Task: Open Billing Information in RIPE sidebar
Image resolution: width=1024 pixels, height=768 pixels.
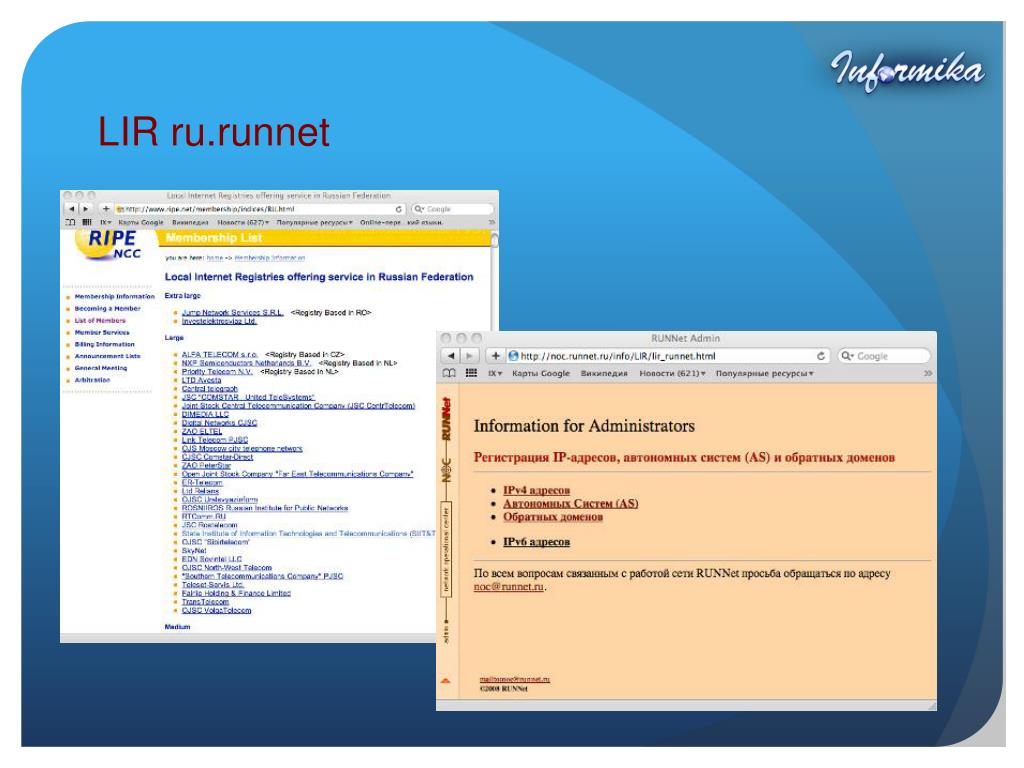Action: point(104,344)
